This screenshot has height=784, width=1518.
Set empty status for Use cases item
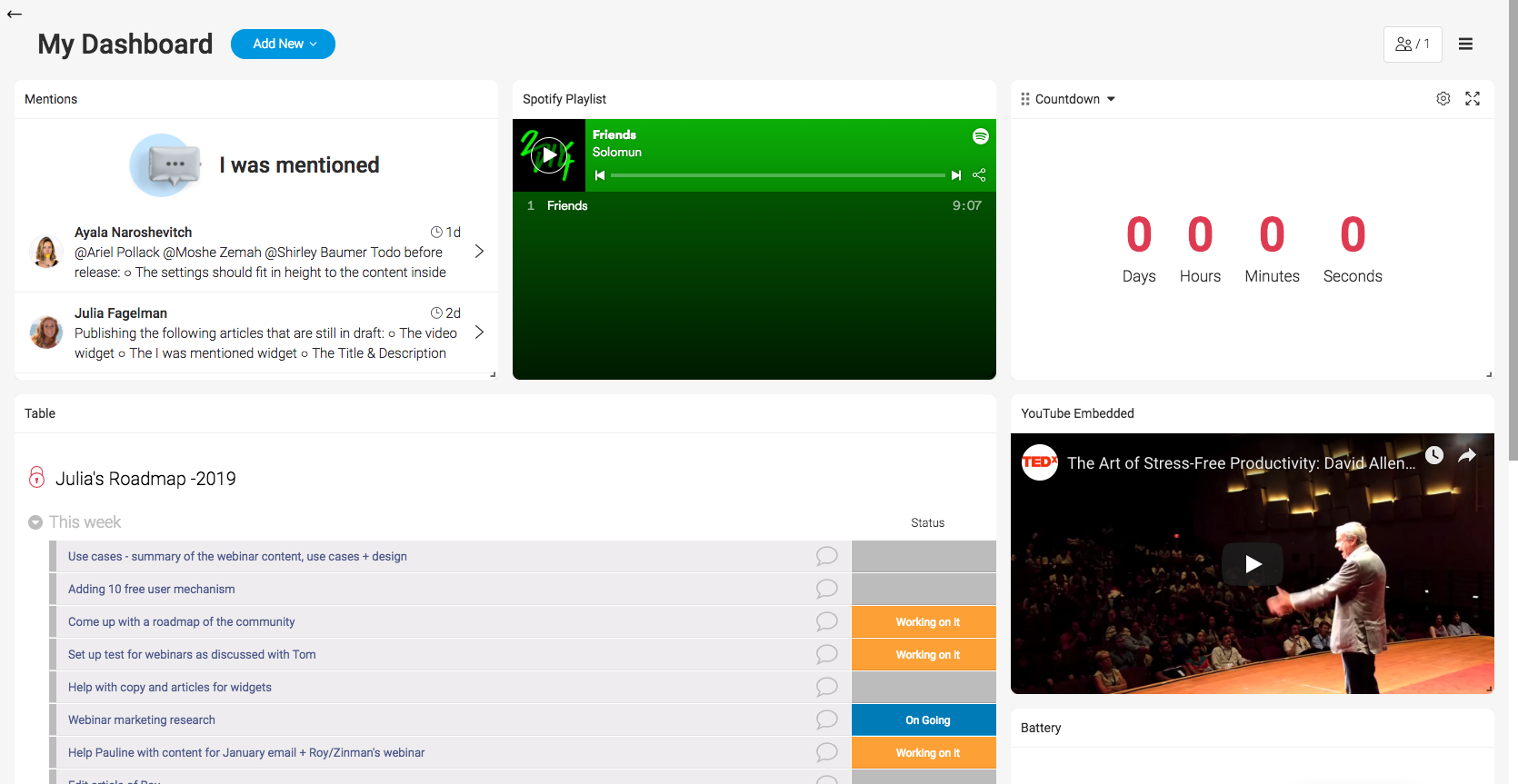point(924,557)
